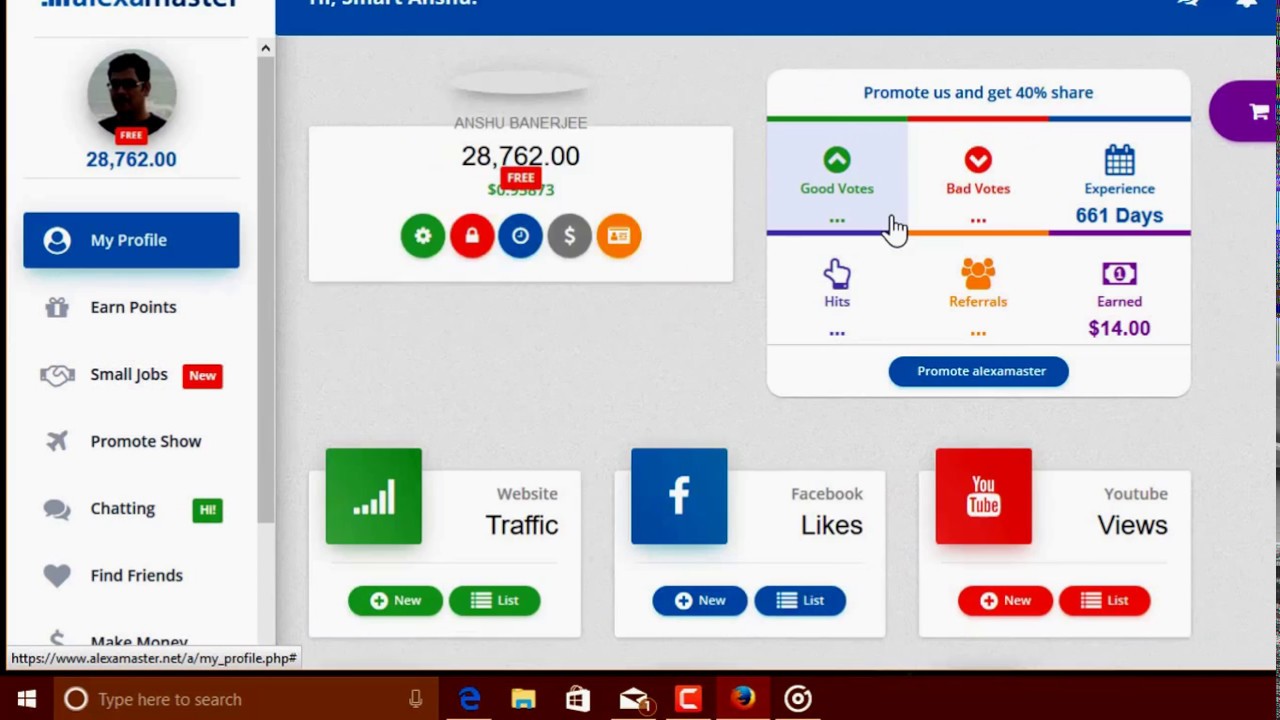Click the Earn Points gift icon
Image resolution: width=1280 pixels, height=720 pixels.
[57, 307]
